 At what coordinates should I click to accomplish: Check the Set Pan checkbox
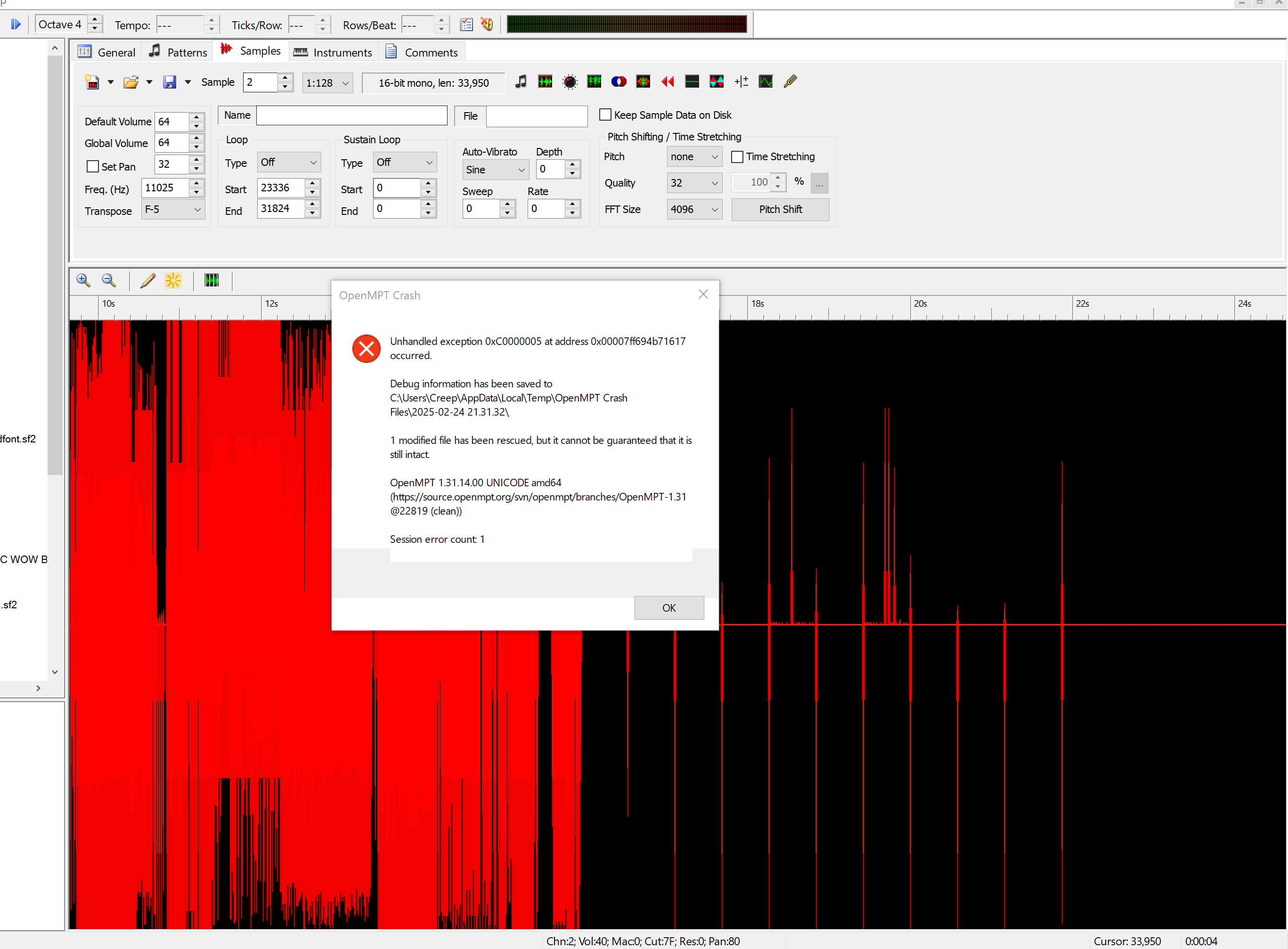[x=92, y=167]
